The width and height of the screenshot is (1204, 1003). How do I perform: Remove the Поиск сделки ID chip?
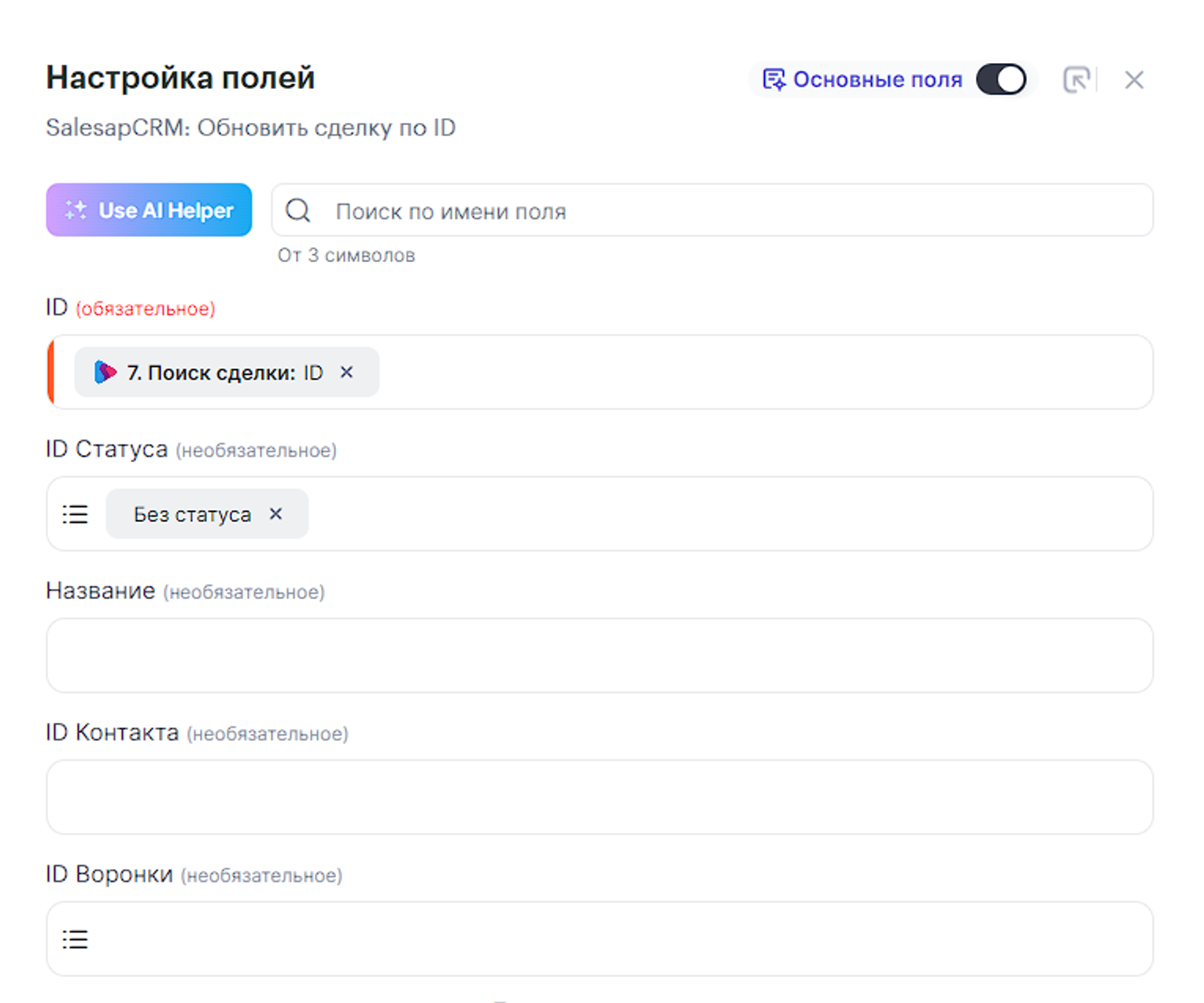coord(346,372)
